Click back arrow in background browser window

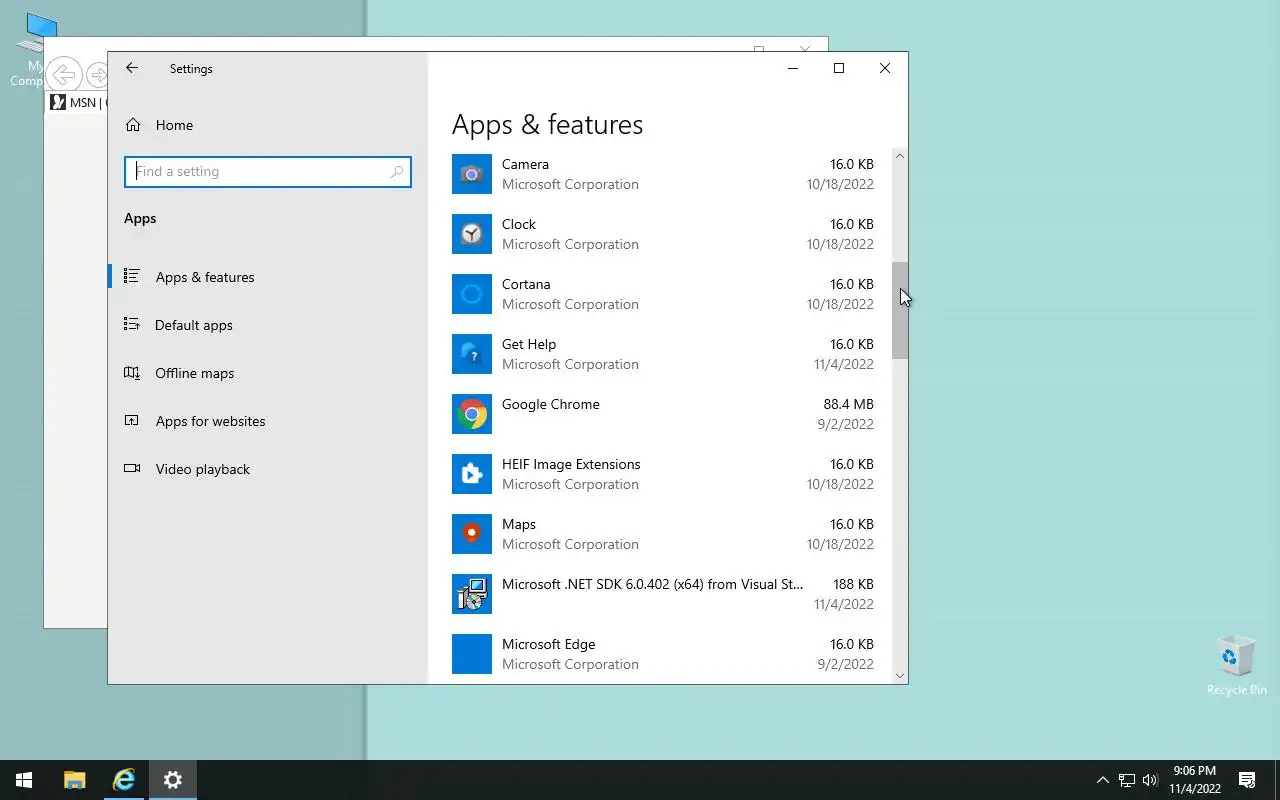(x=64, y=75)
